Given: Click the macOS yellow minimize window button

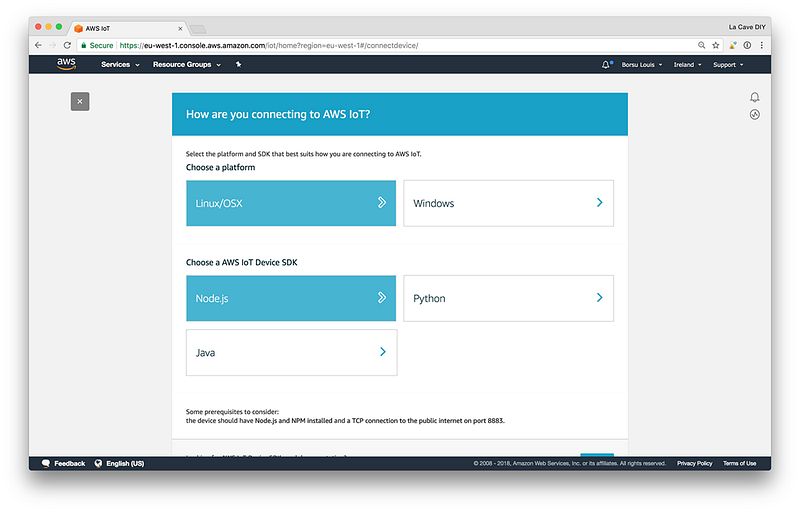Looking at the screenshot, I should 48,27.
